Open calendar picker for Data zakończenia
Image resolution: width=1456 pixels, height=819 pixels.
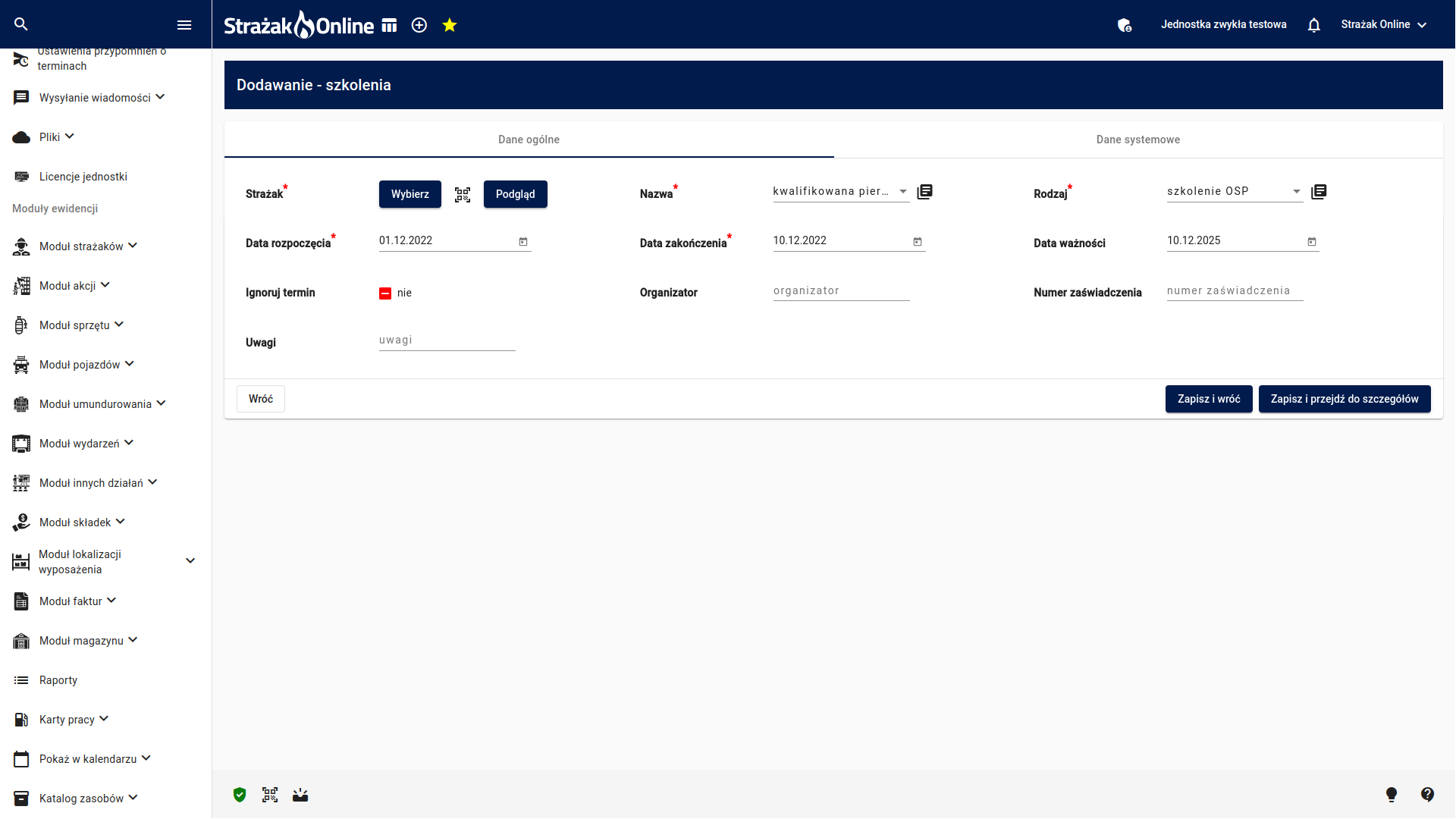pyautogui.click(x=918, y=241)
